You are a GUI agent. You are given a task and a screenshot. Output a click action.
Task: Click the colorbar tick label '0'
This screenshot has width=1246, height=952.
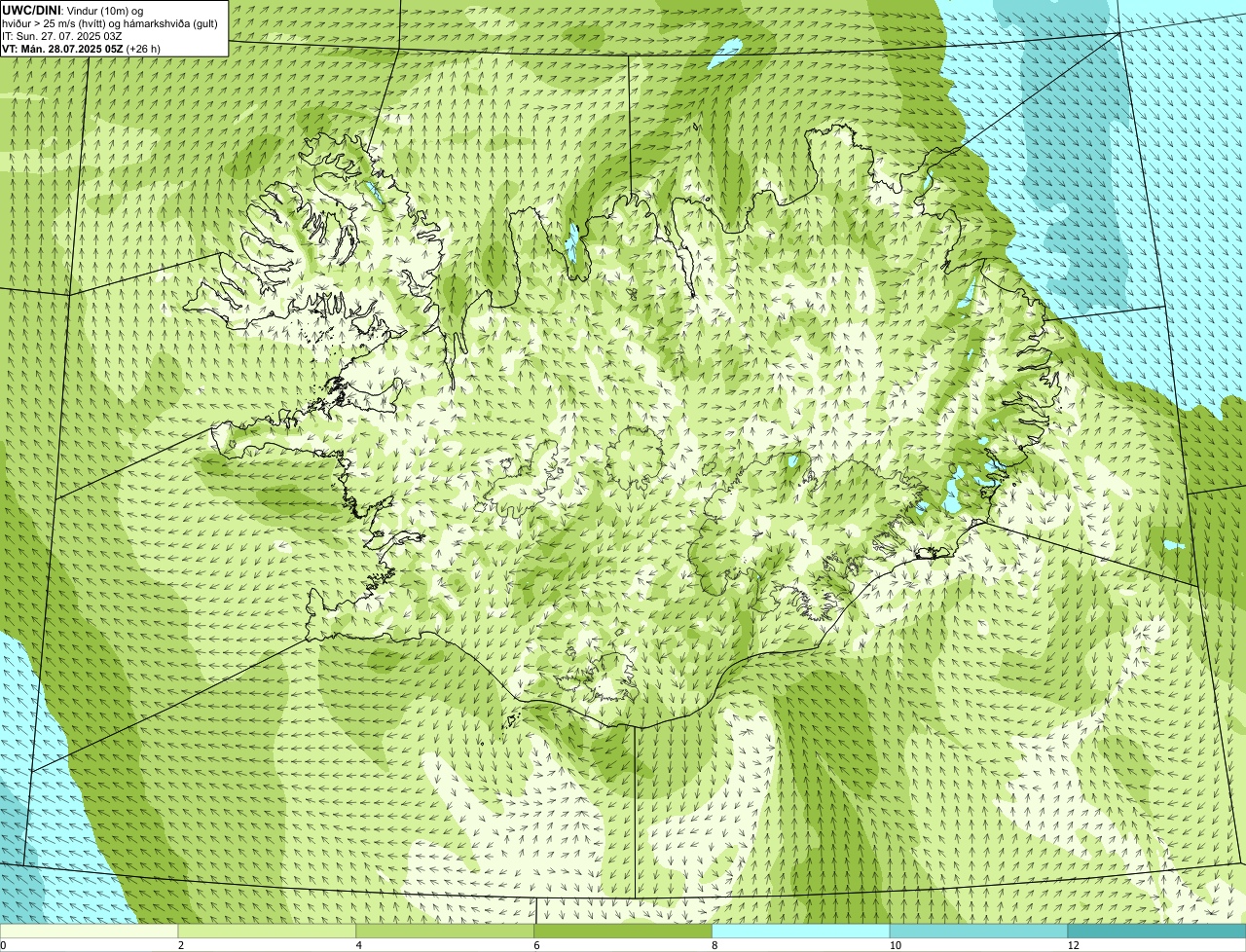(x=3, y=945)
